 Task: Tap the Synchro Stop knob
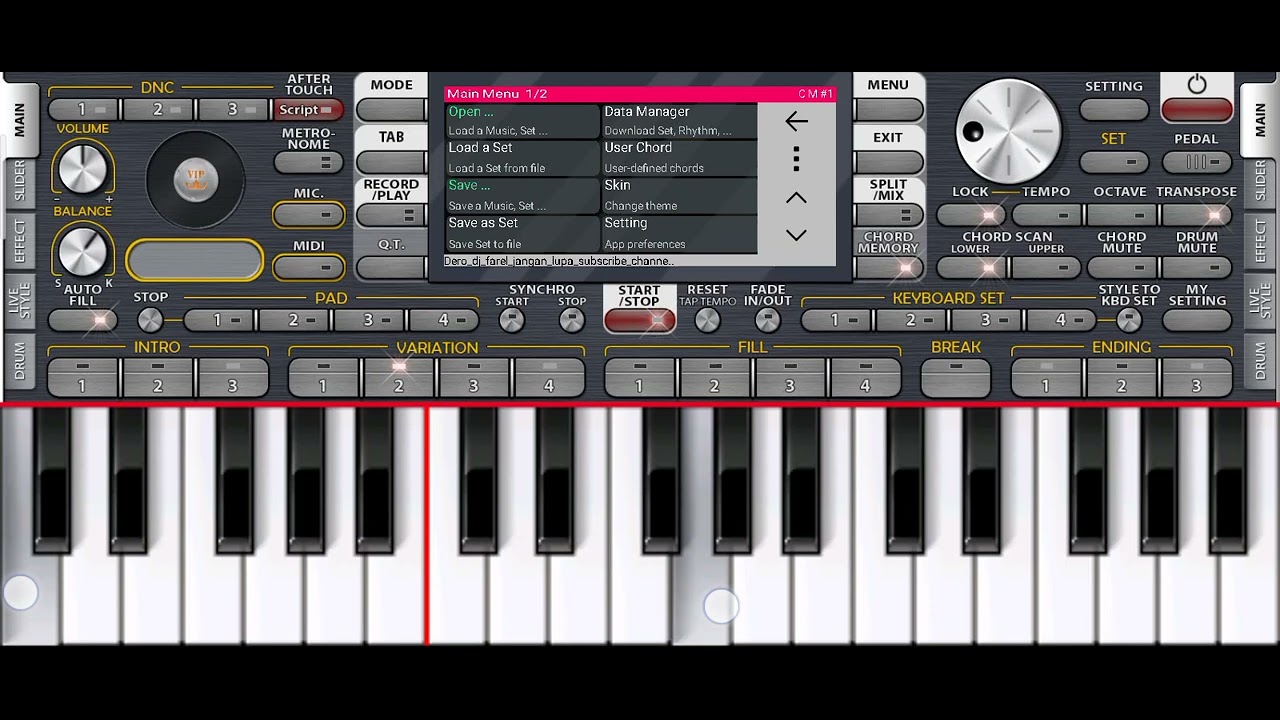click(571, 320)
